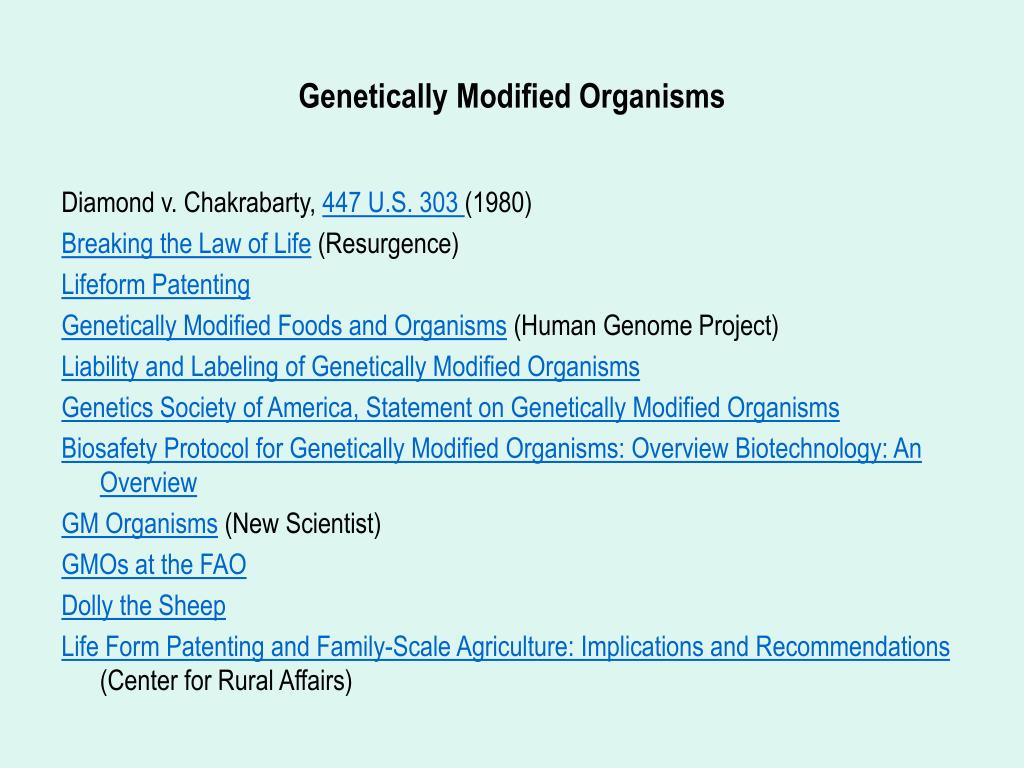
Task: Click the indented 'Overview' continuation line link
Action: click(148, 483)
